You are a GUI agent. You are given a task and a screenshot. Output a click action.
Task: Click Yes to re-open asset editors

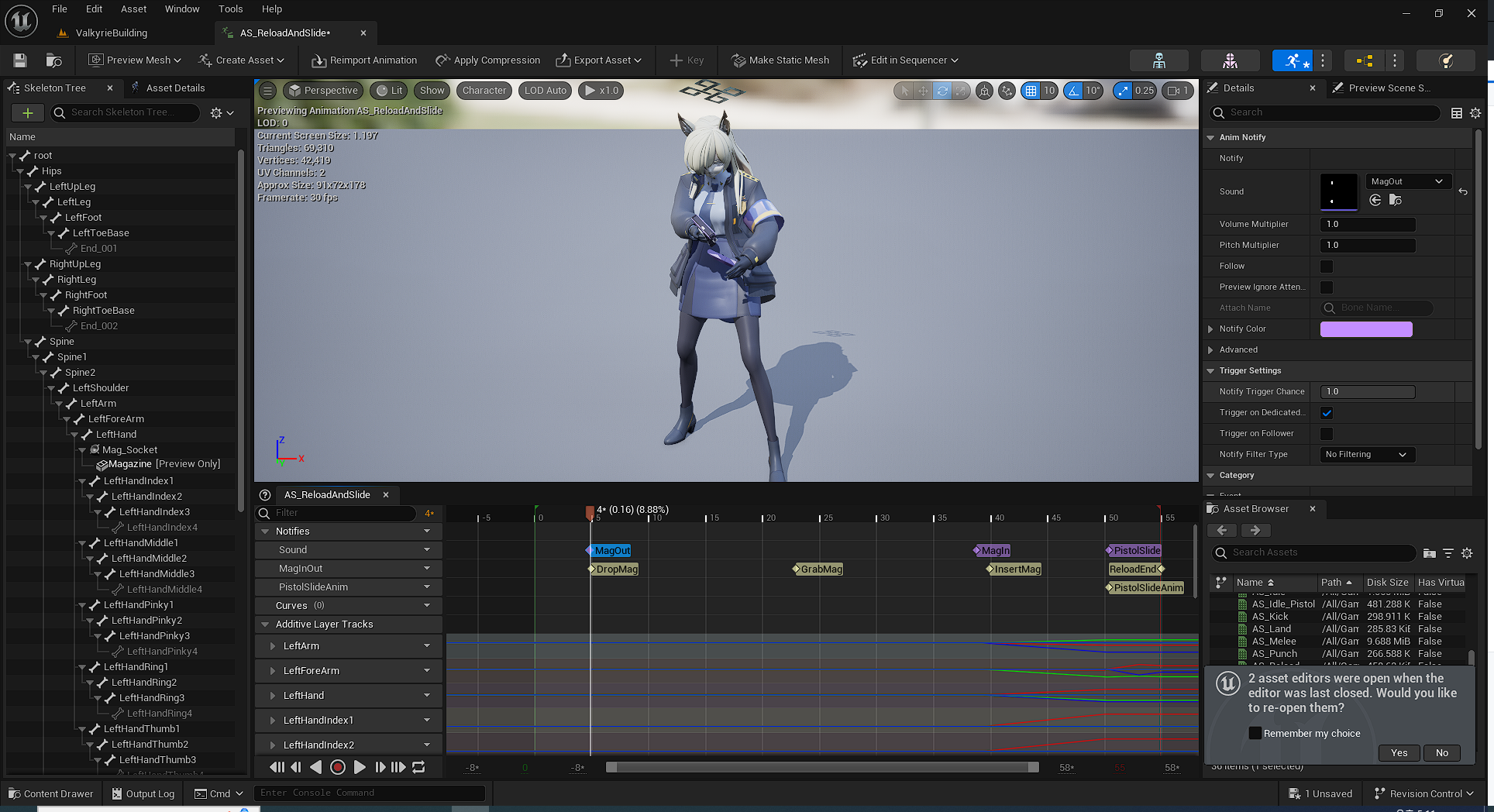click(x=1399, y=753)
